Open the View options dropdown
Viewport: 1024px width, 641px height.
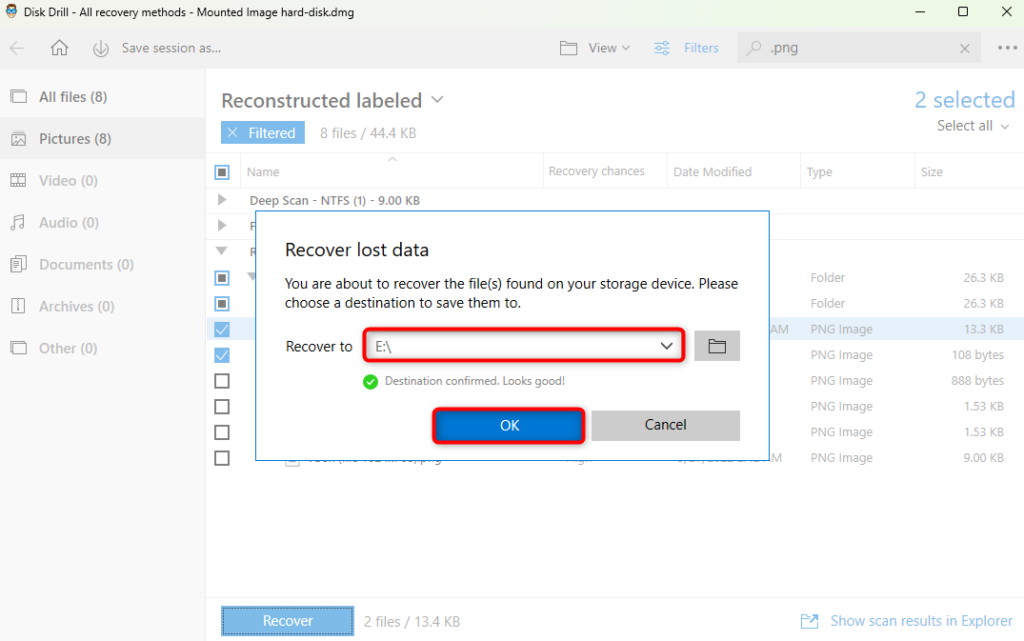[594, 47]
